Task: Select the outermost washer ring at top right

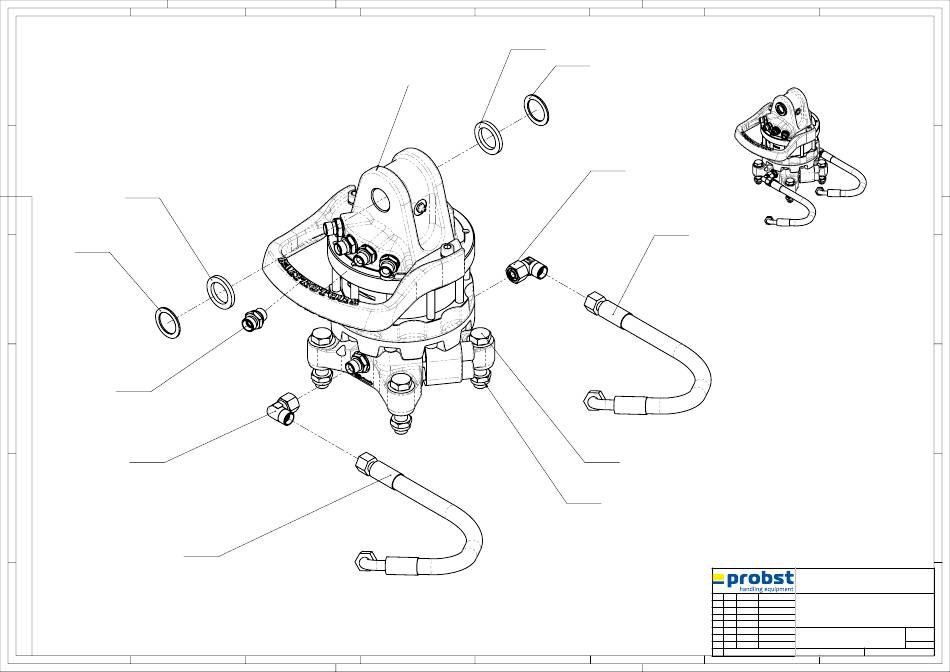Action: tap(537, 110)
